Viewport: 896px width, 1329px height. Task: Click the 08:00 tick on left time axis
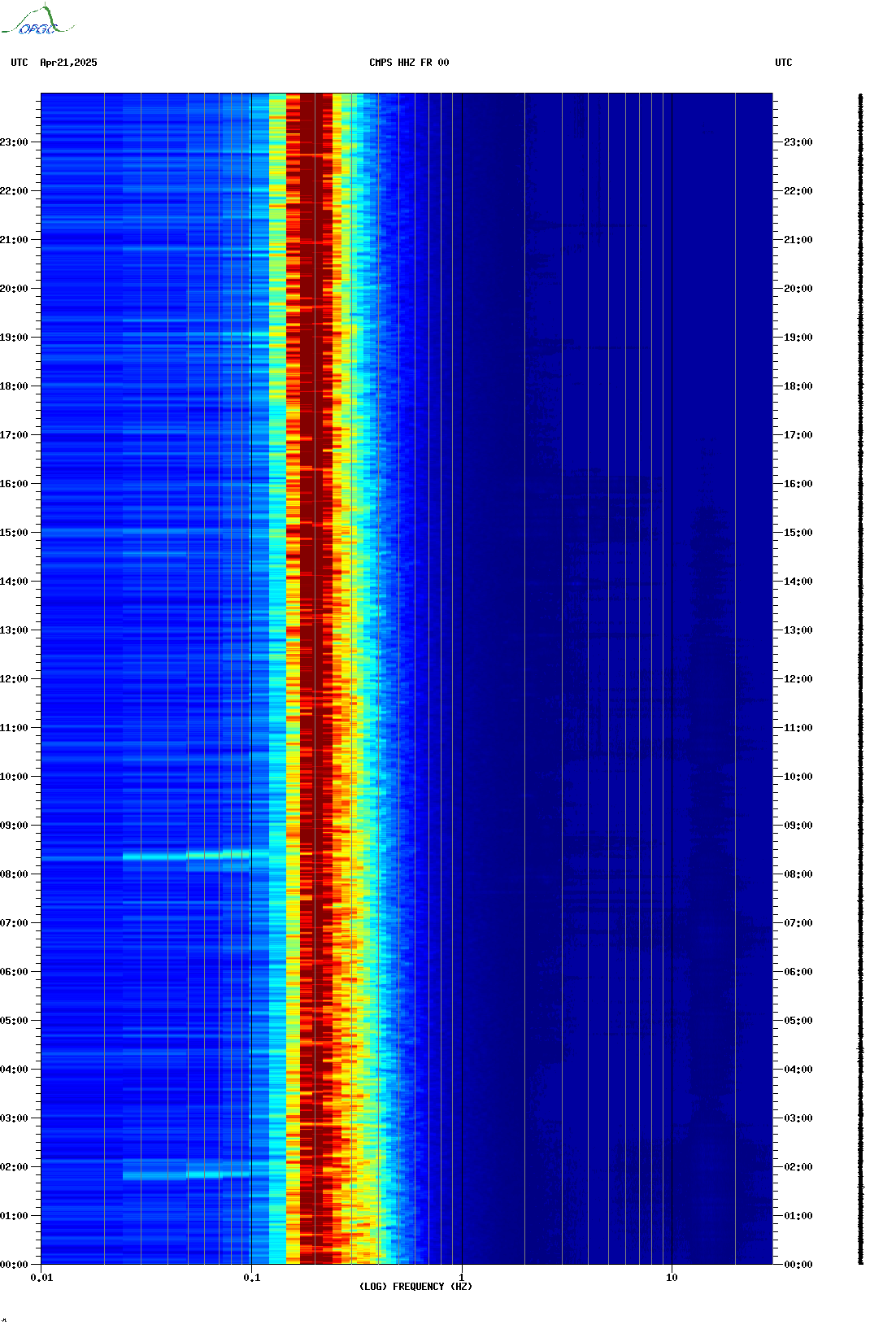tap(15, 874)
